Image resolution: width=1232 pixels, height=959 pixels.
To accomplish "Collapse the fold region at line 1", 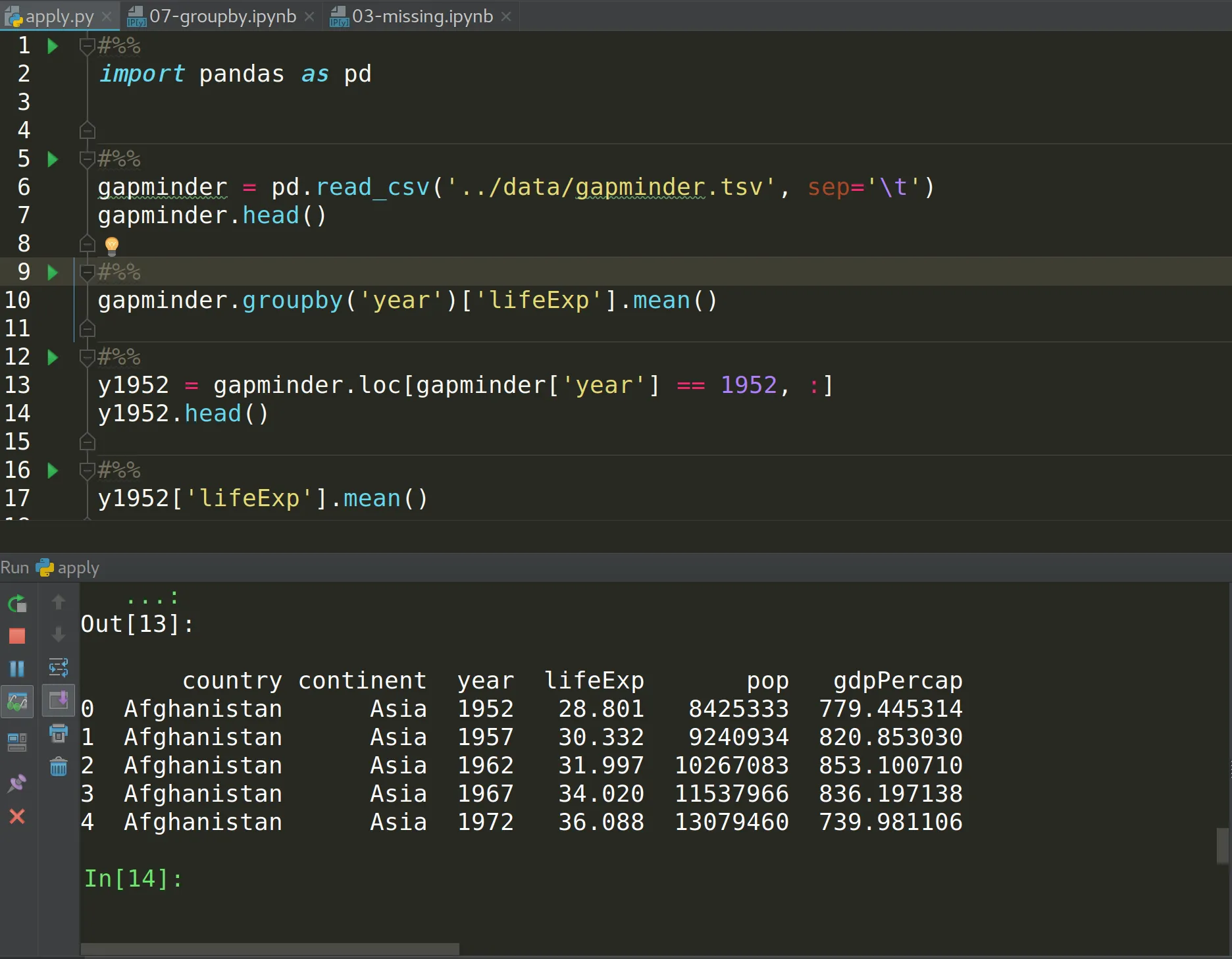I will tap(86, 45).
